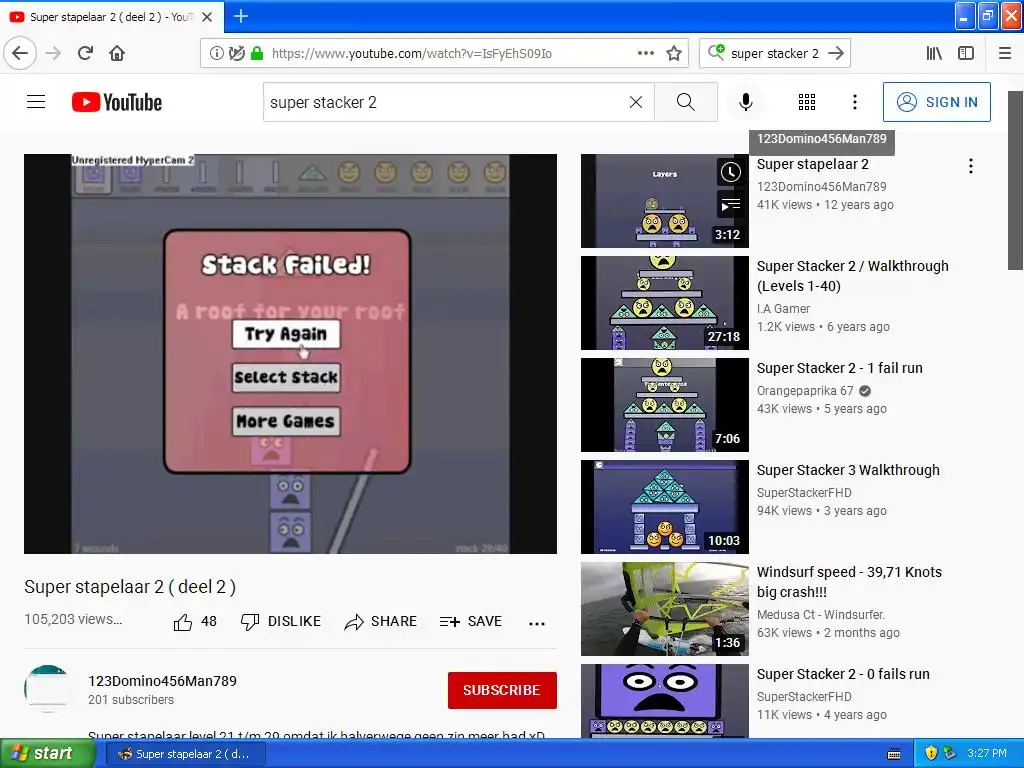Open Windsurf speed - 39,71 Knots title link
Screen dimensions: 1024x768
click(x=850, y=582)
